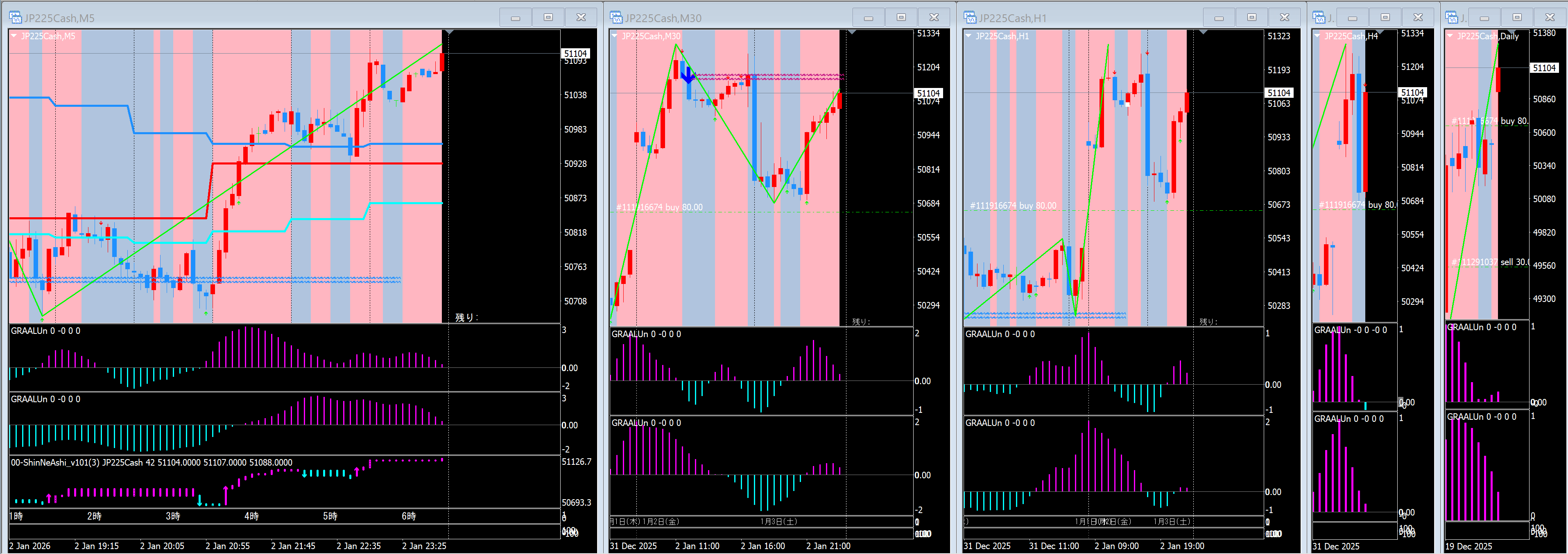Click the JP225Cash,M30 chart window icon
Image resolution: width=1568 pixels, height=554 pixels.
tap(616, 18)
